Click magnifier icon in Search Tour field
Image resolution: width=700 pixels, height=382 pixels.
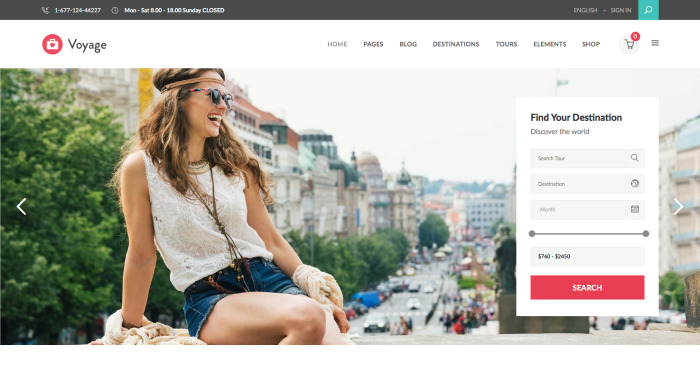click(634, 158)
